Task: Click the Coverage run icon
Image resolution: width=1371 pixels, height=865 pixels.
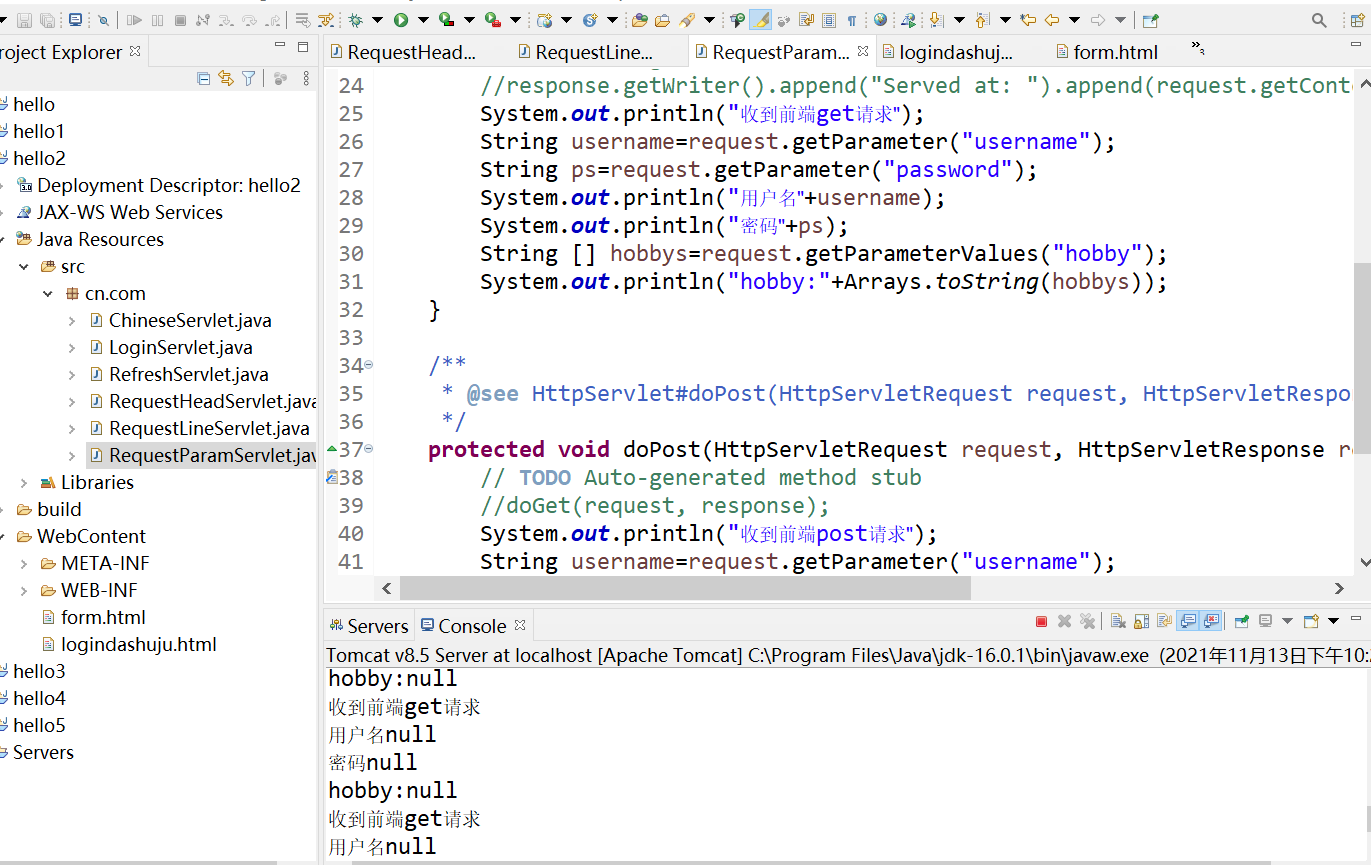Action: coord(445,20)
